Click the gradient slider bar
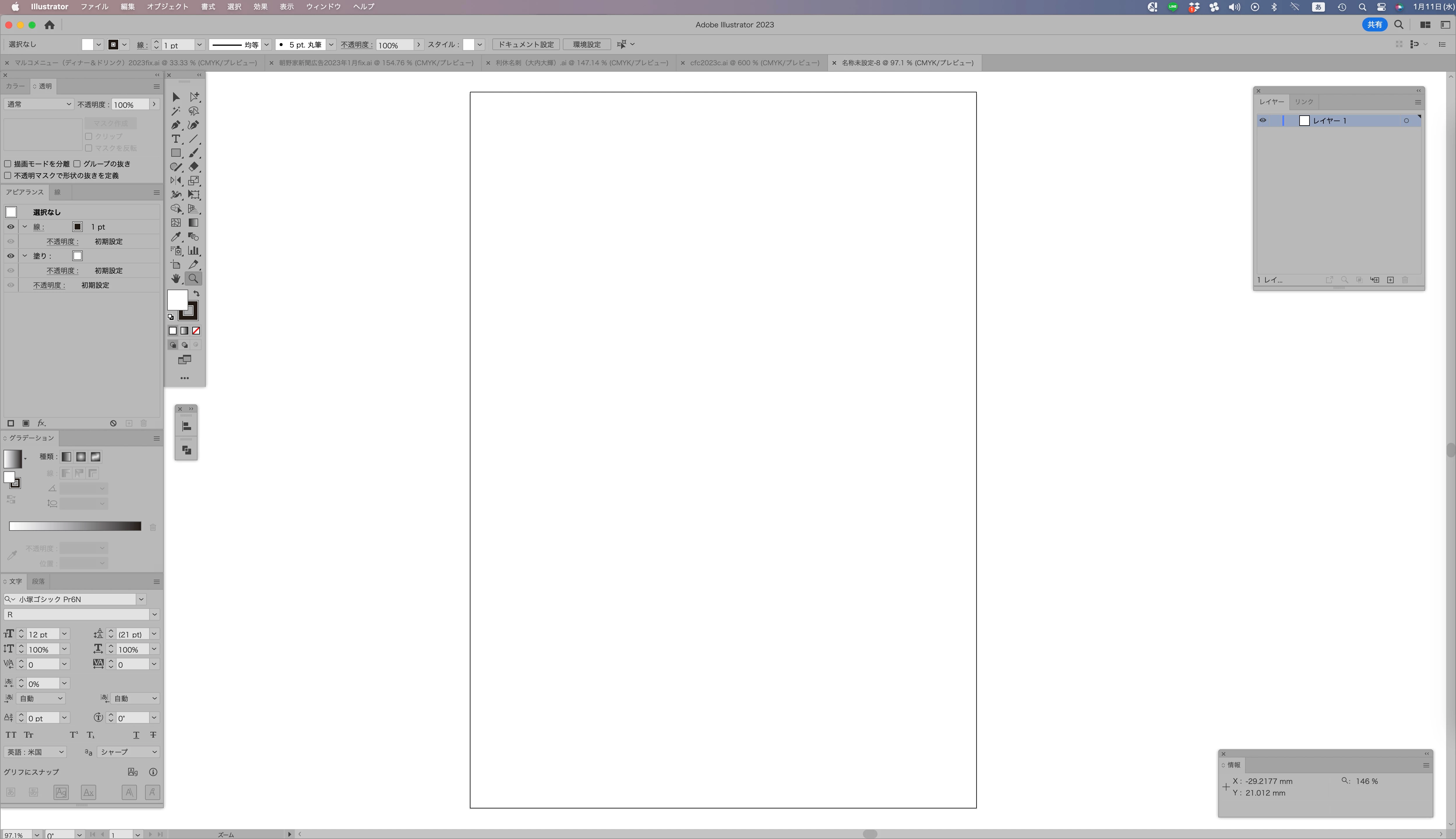Viewport: 1456px width, 839px height. tap(75, 526)
